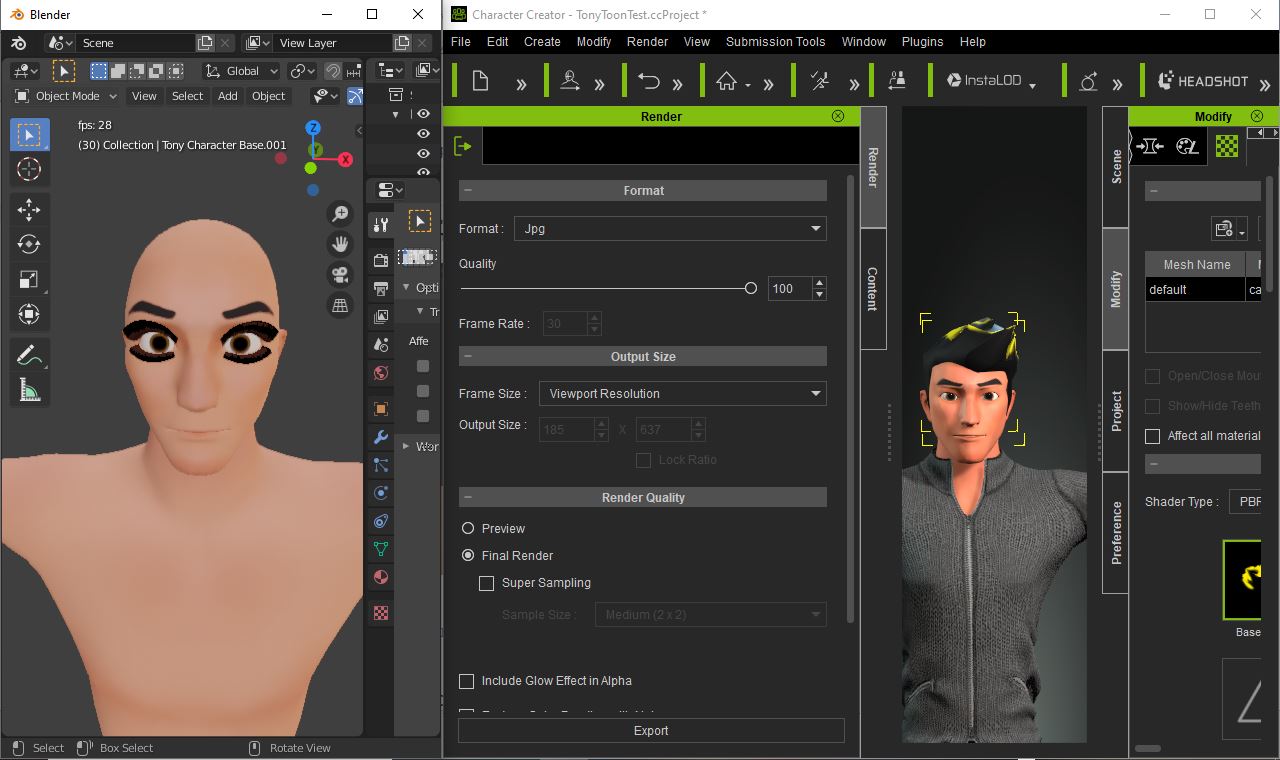The height and width of the screenshot is (760, 1280).
Task: Select the Preview render quality option
Action: point(468,528)
